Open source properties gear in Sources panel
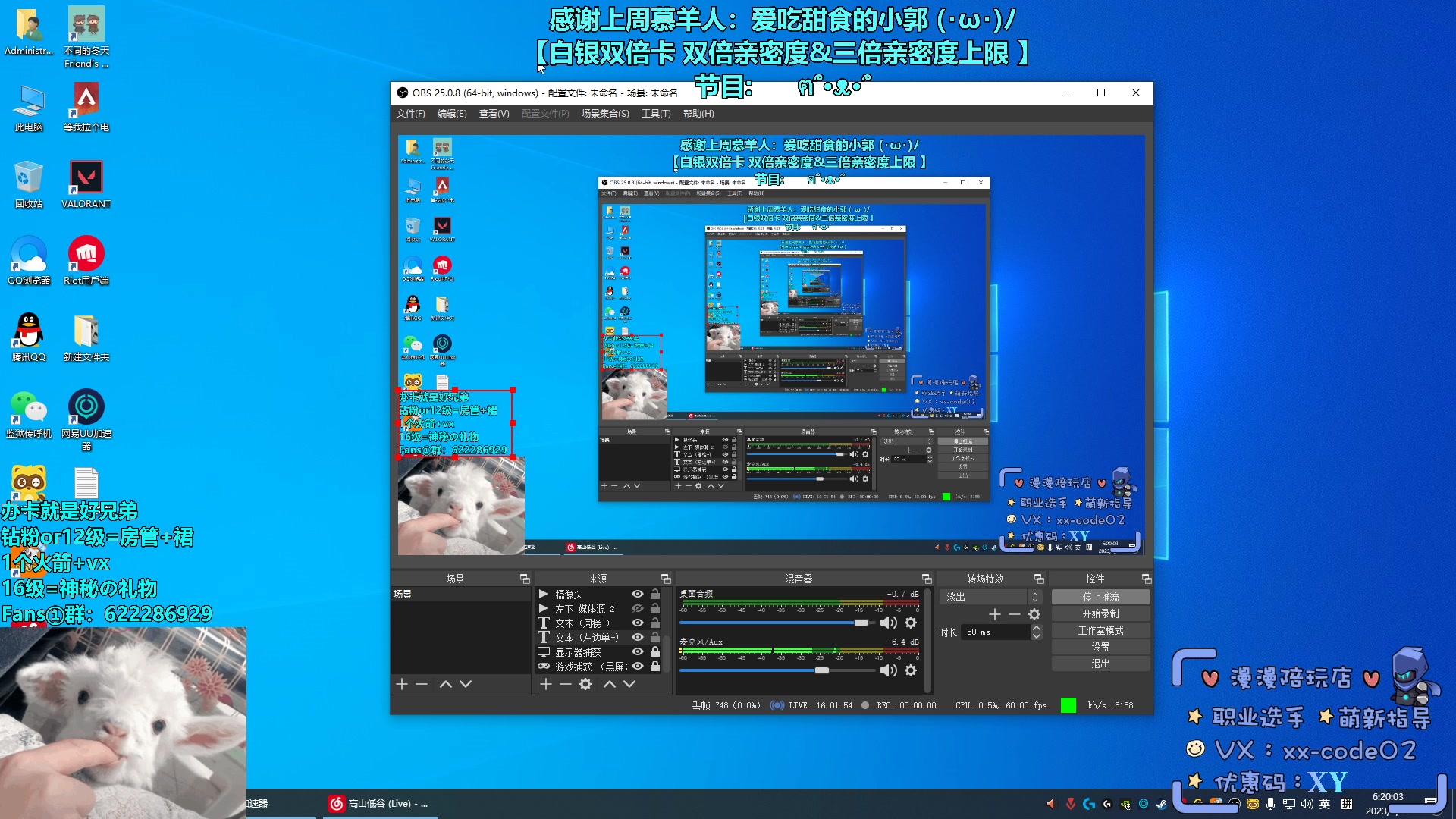 (585, 684)
